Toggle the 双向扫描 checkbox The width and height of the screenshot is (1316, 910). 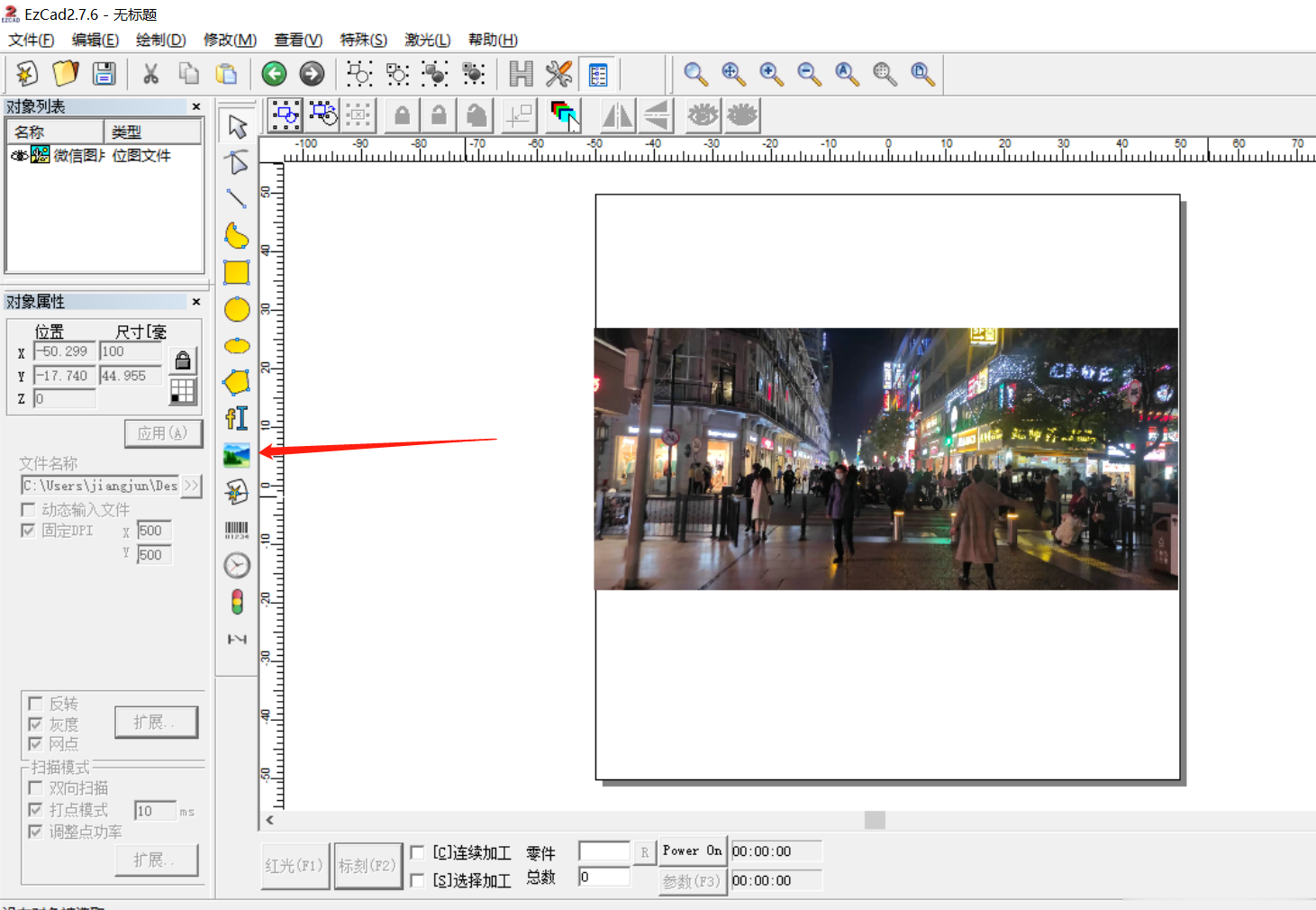(36, 788)
